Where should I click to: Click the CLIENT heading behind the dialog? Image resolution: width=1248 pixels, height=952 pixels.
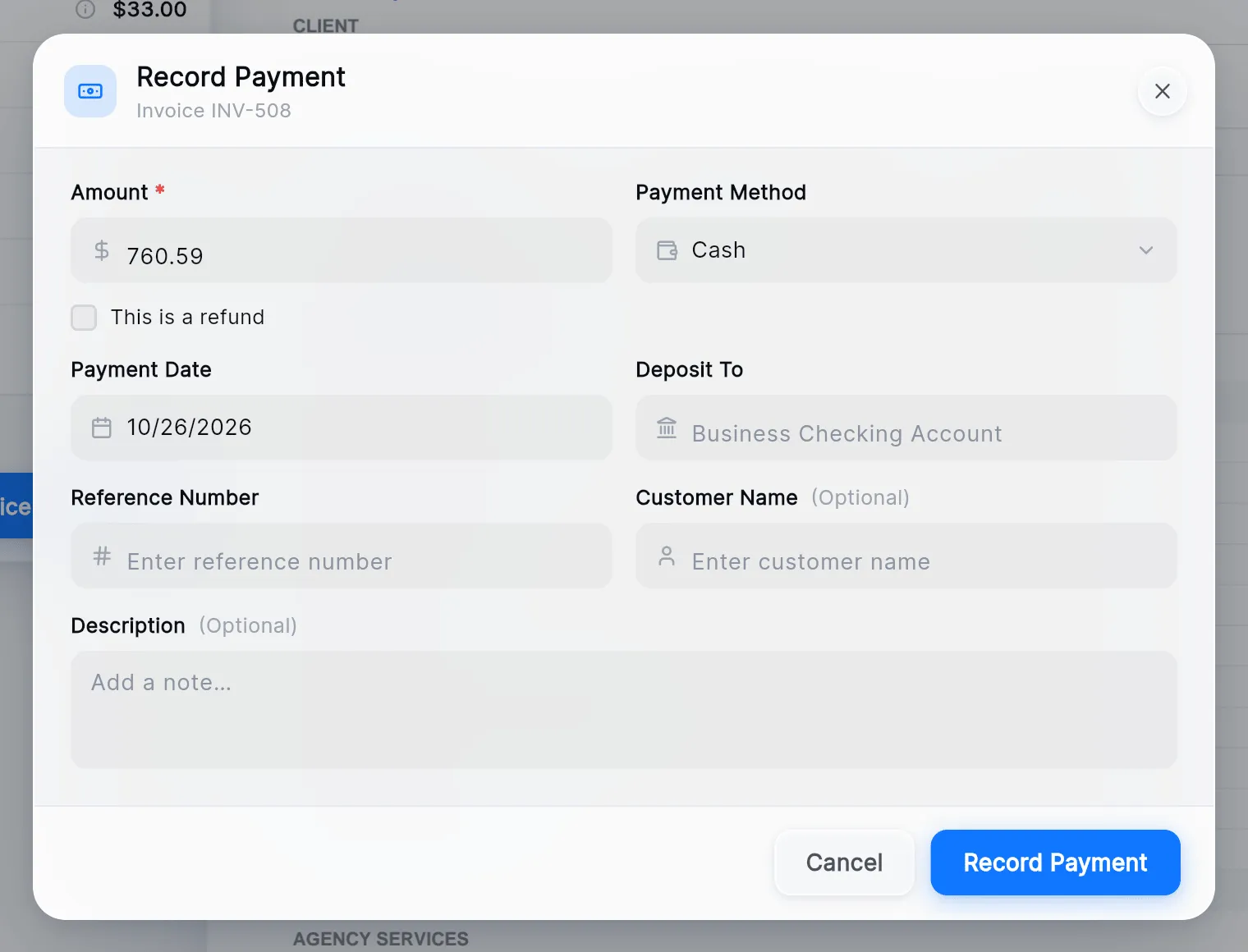tap(326, 26)
